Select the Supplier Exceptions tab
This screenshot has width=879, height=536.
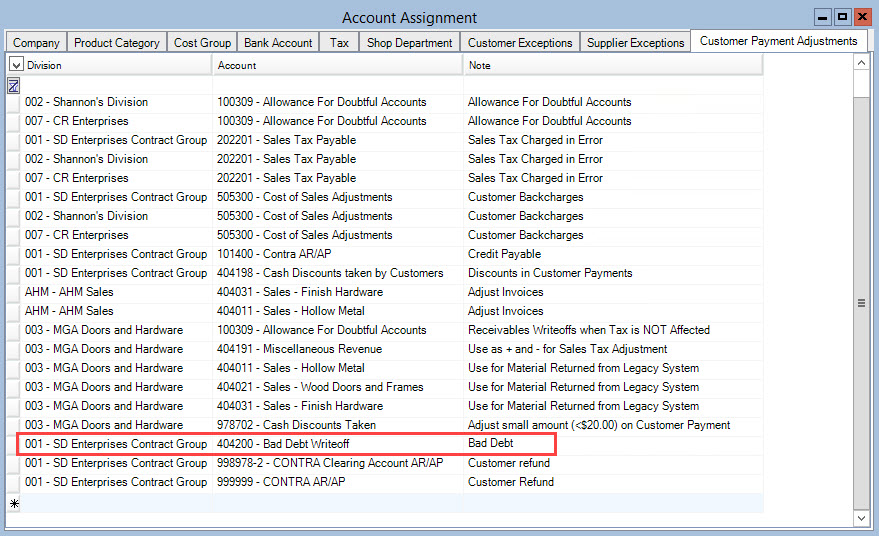coord(635,43)
